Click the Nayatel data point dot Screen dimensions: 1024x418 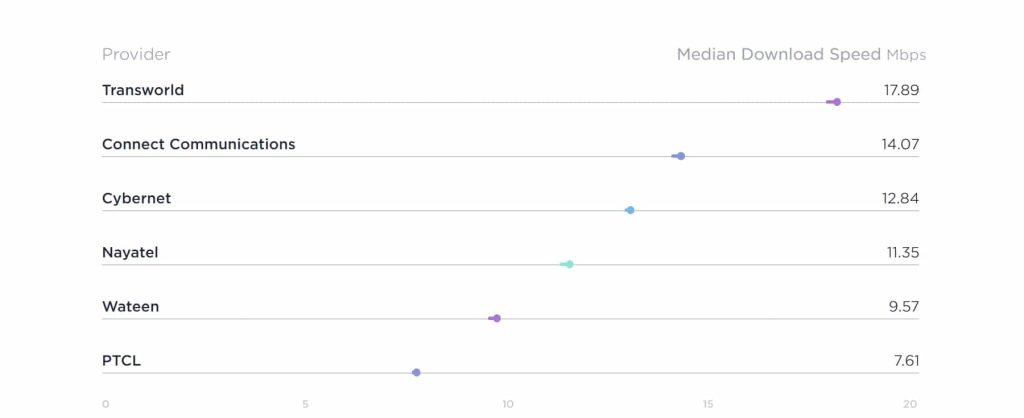tap(569, 264)
